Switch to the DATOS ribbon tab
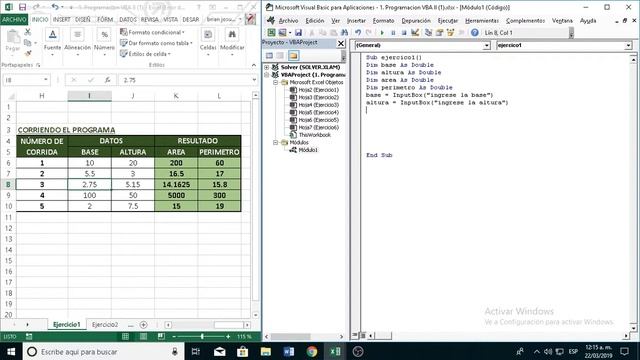This screenshot has height=360, width=640. [x=128, y=20]
